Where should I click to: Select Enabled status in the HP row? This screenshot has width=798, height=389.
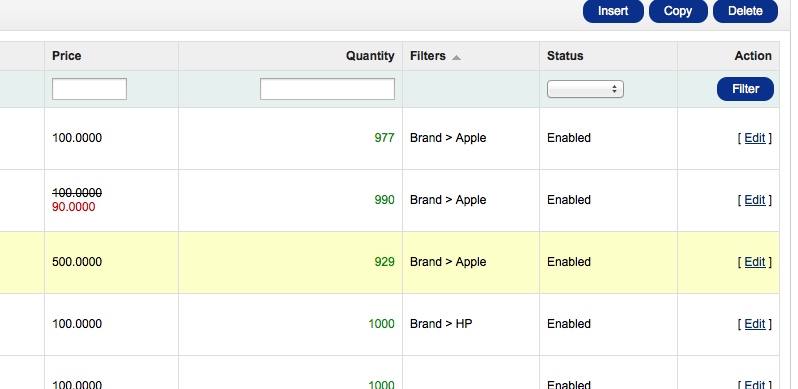click(x=569, y=324)
